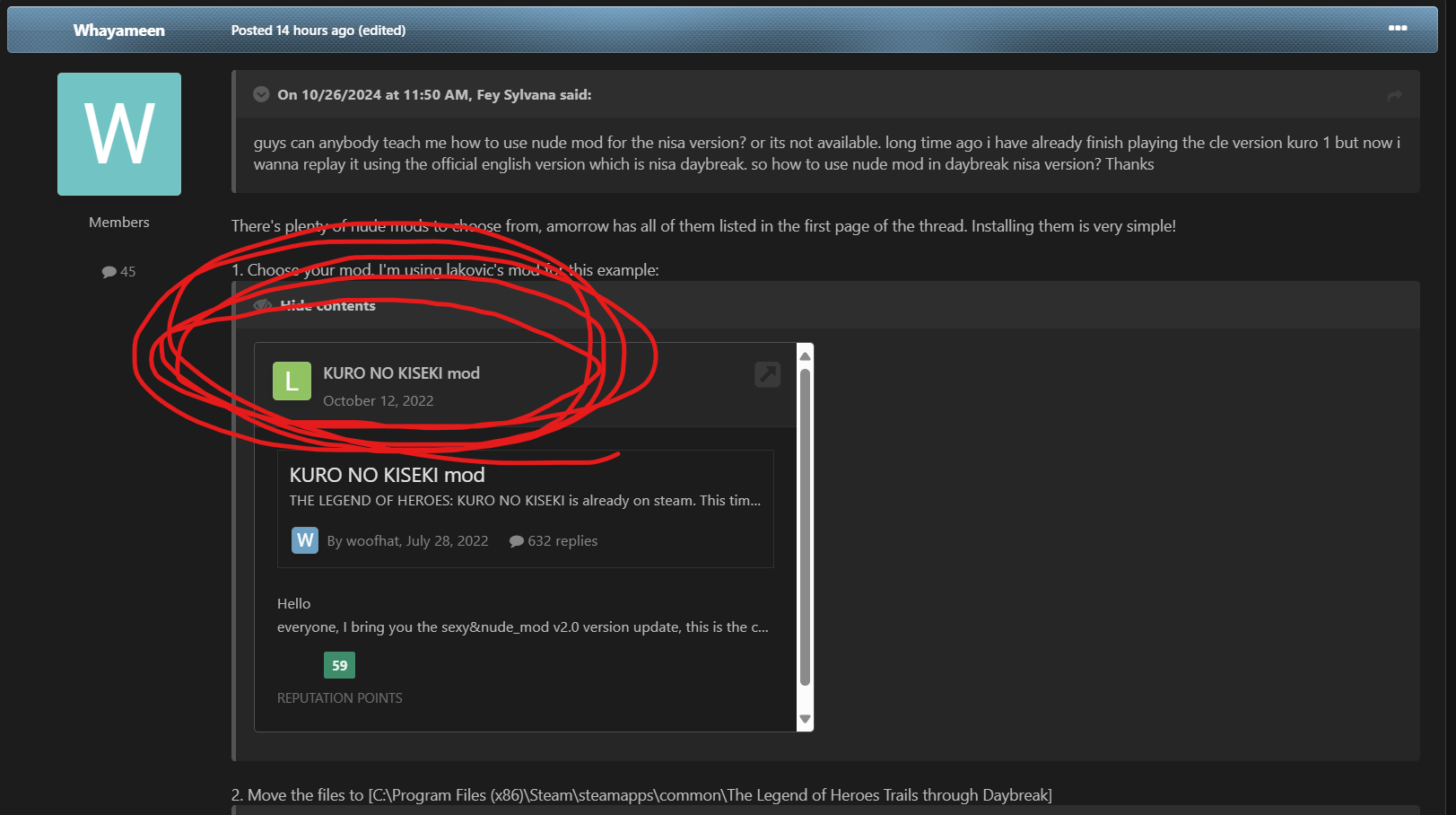Open the post options three-dot menu
The width and height of the screenshot is (1456, 815).
[x=1398, y=29]
